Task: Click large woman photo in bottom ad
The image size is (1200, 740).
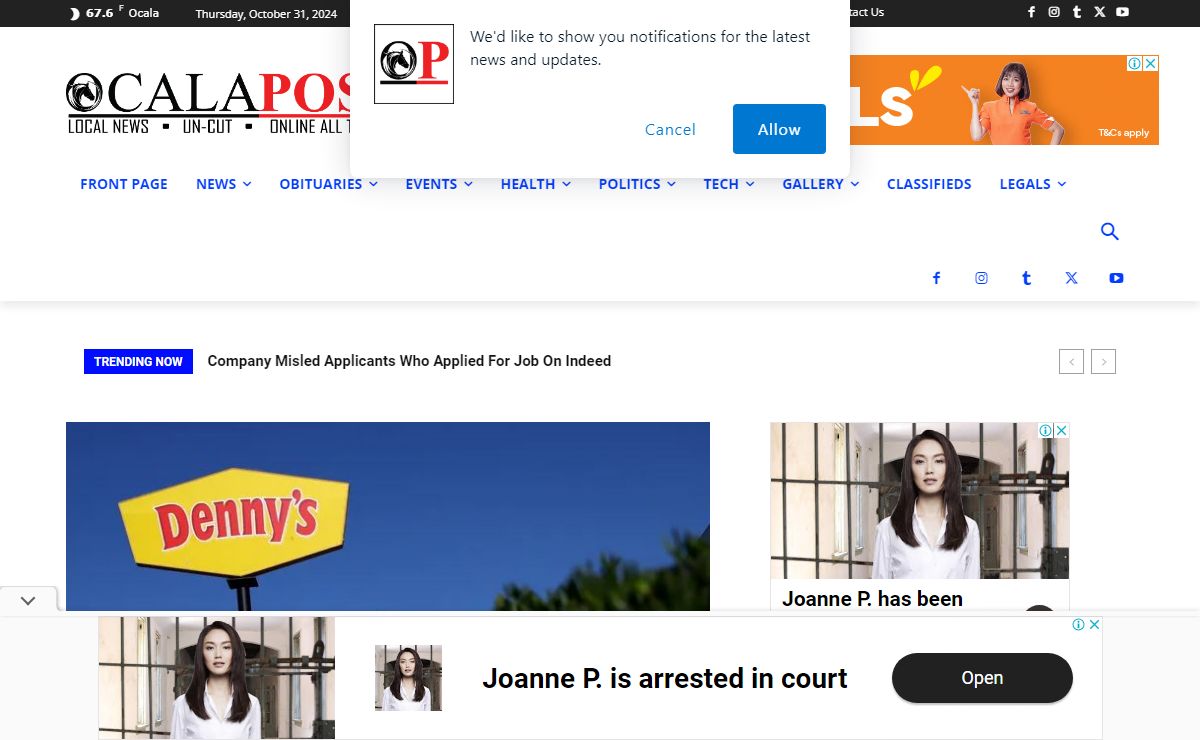Action: point(217,678)
